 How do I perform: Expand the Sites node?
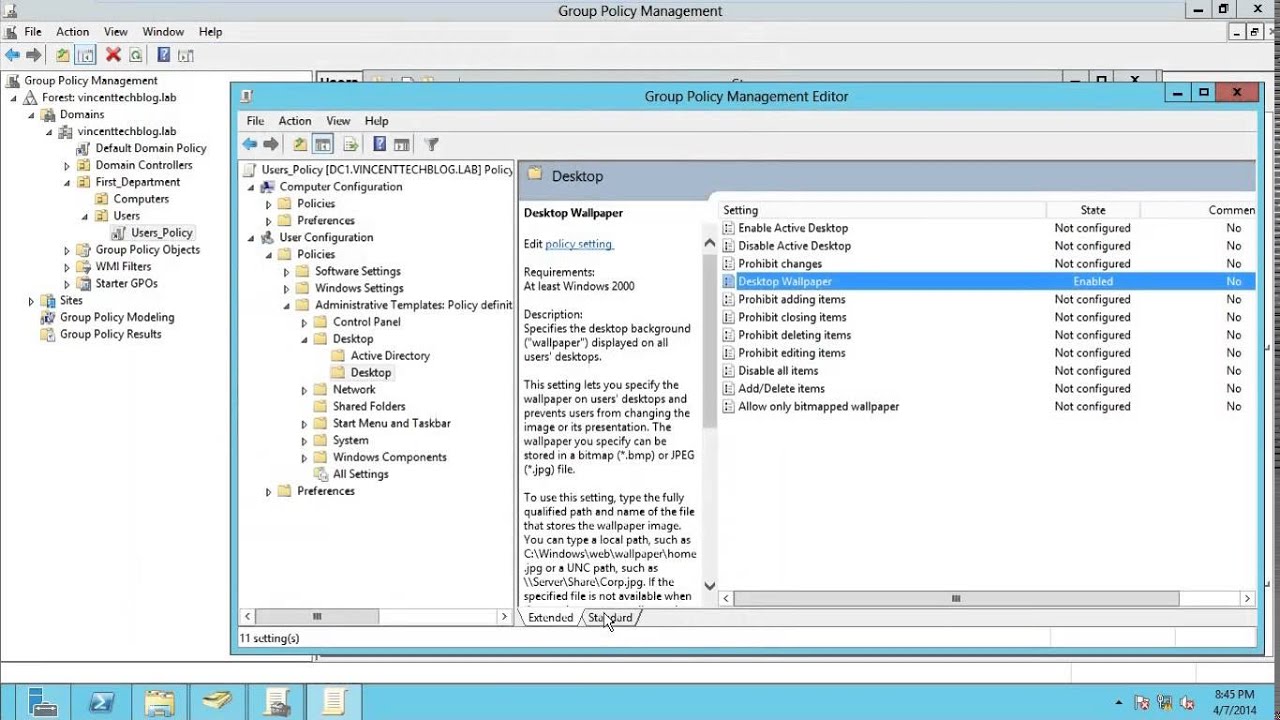(31, 301)
